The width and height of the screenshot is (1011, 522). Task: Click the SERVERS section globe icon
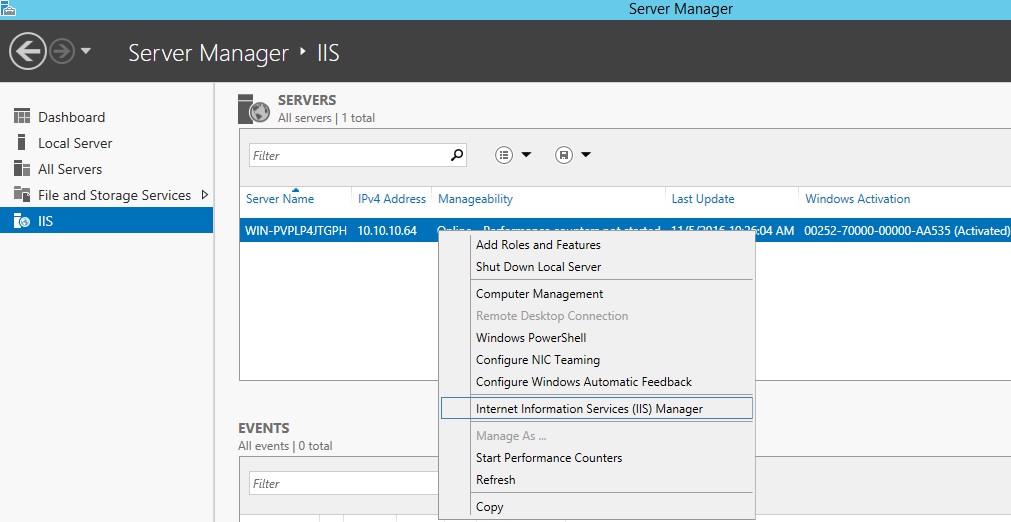(x=253, y=109)
